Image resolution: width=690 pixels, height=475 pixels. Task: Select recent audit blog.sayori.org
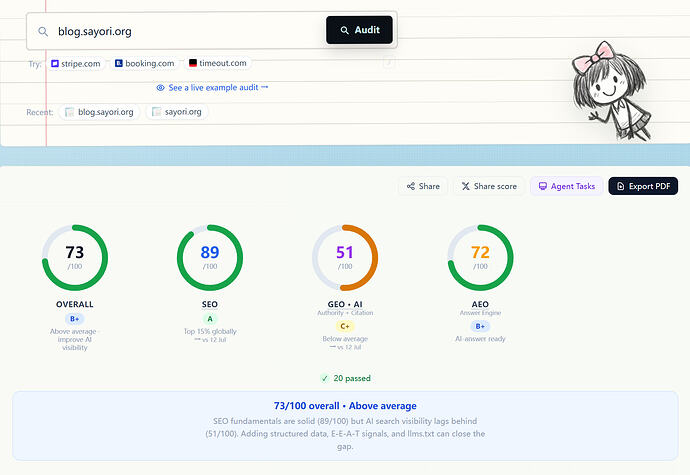coord(99,112)
